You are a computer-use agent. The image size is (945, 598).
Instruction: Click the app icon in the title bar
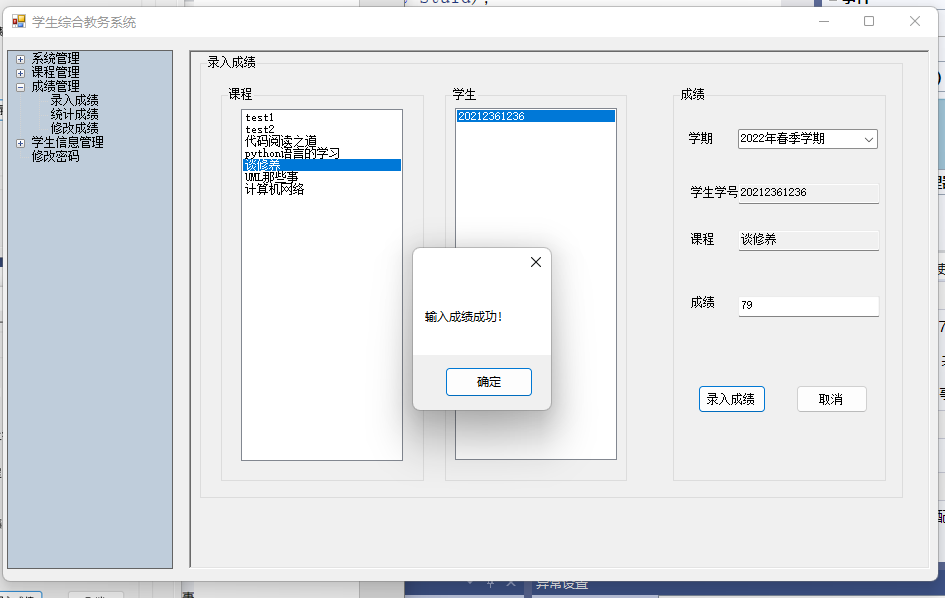[19, 22]
